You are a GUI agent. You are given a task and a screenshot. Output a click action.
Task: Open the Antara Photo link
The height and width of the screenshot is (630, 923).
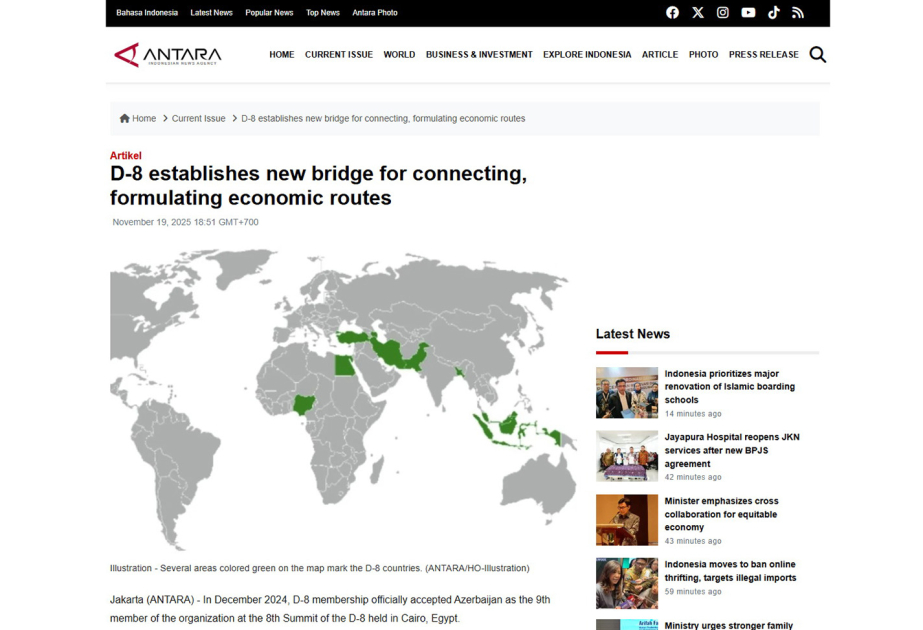click(x=375, y=12)
